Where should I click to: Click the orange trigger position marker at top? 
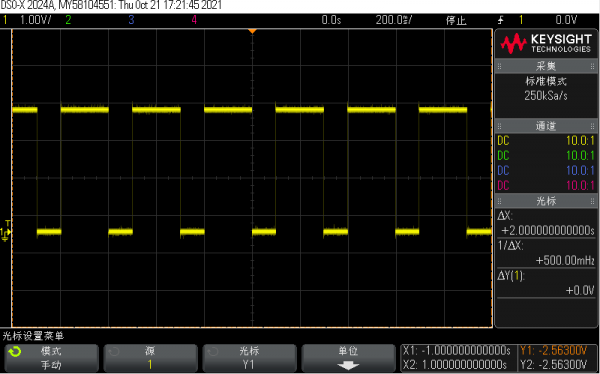point(252,31)
